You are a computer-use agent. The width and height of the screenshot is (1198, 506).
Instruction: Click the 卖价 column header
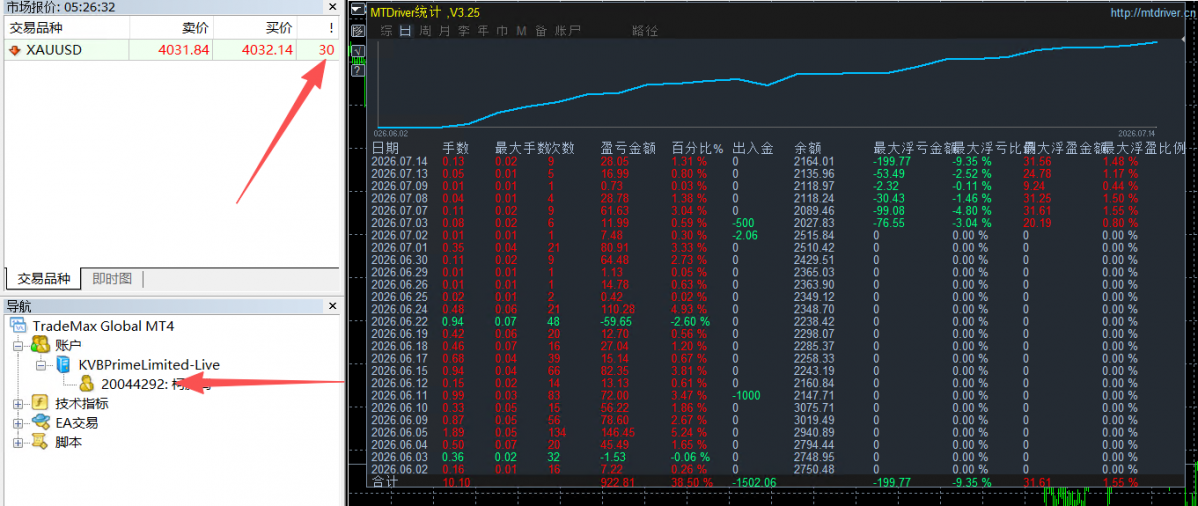[x=171, y=28]
